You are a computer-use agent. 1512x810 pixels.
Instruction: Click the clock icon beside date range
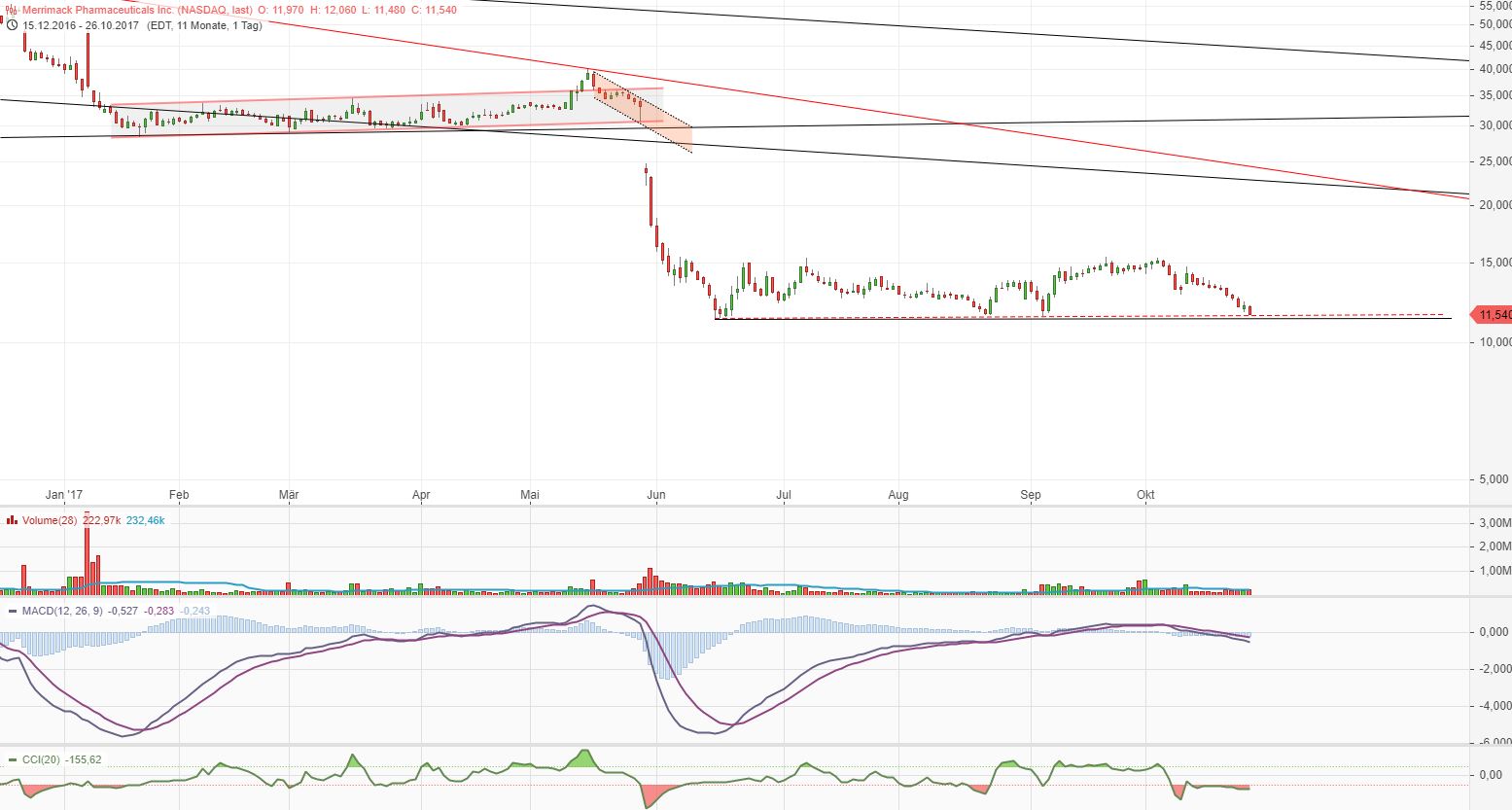coord(12,25)
